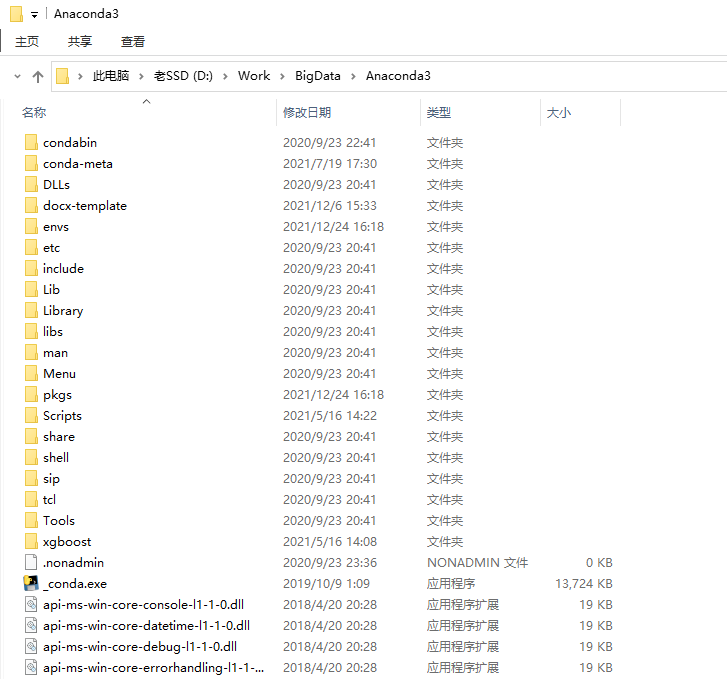This screenshot has height=679, width=727.
Task: Click the conda-meta folder icon
Action: point(31,163)
